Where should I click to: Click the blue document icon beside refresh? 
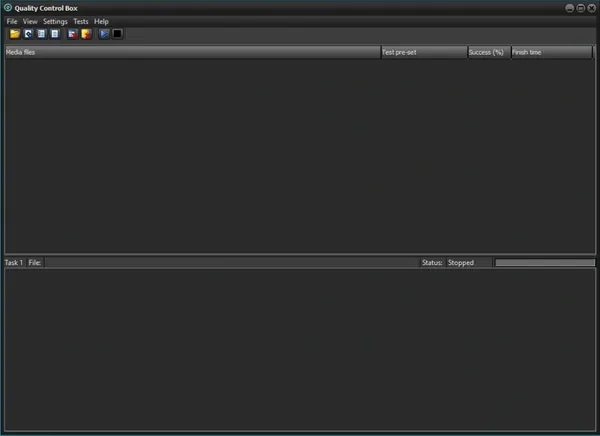coord(41,34)
